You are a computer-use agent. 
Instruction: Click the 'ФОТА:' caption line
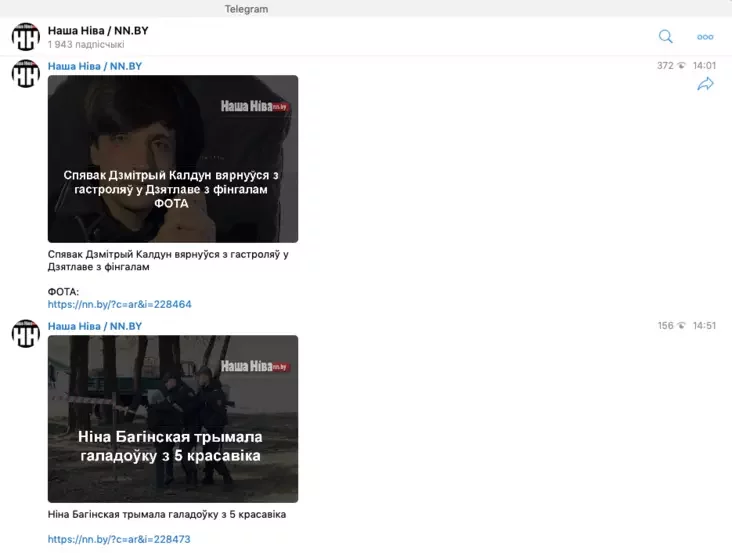(x=63, y=292)
